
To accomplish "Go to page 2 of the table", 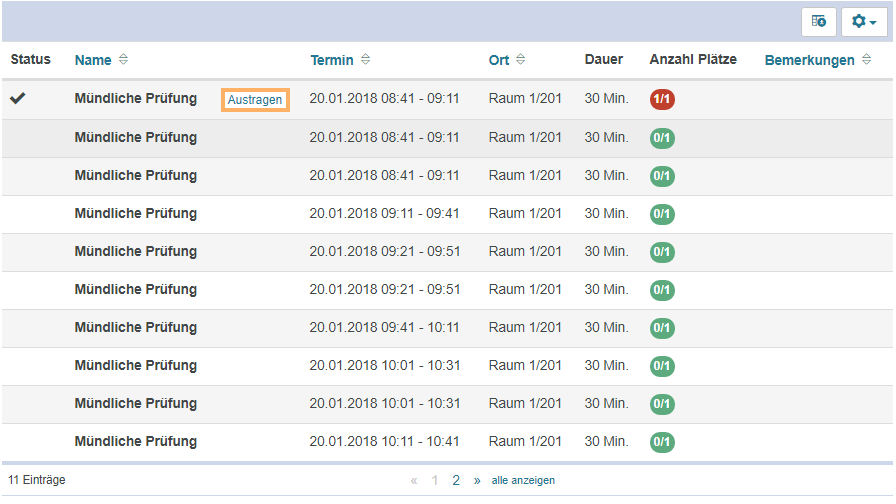I will (456, 480).
